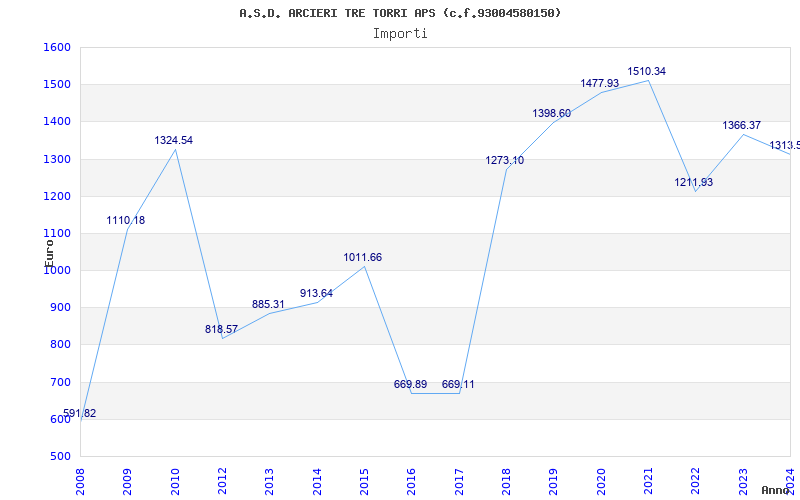Click the y-axis tick 1300
The image size is (800, 500).
click(57, 159)
